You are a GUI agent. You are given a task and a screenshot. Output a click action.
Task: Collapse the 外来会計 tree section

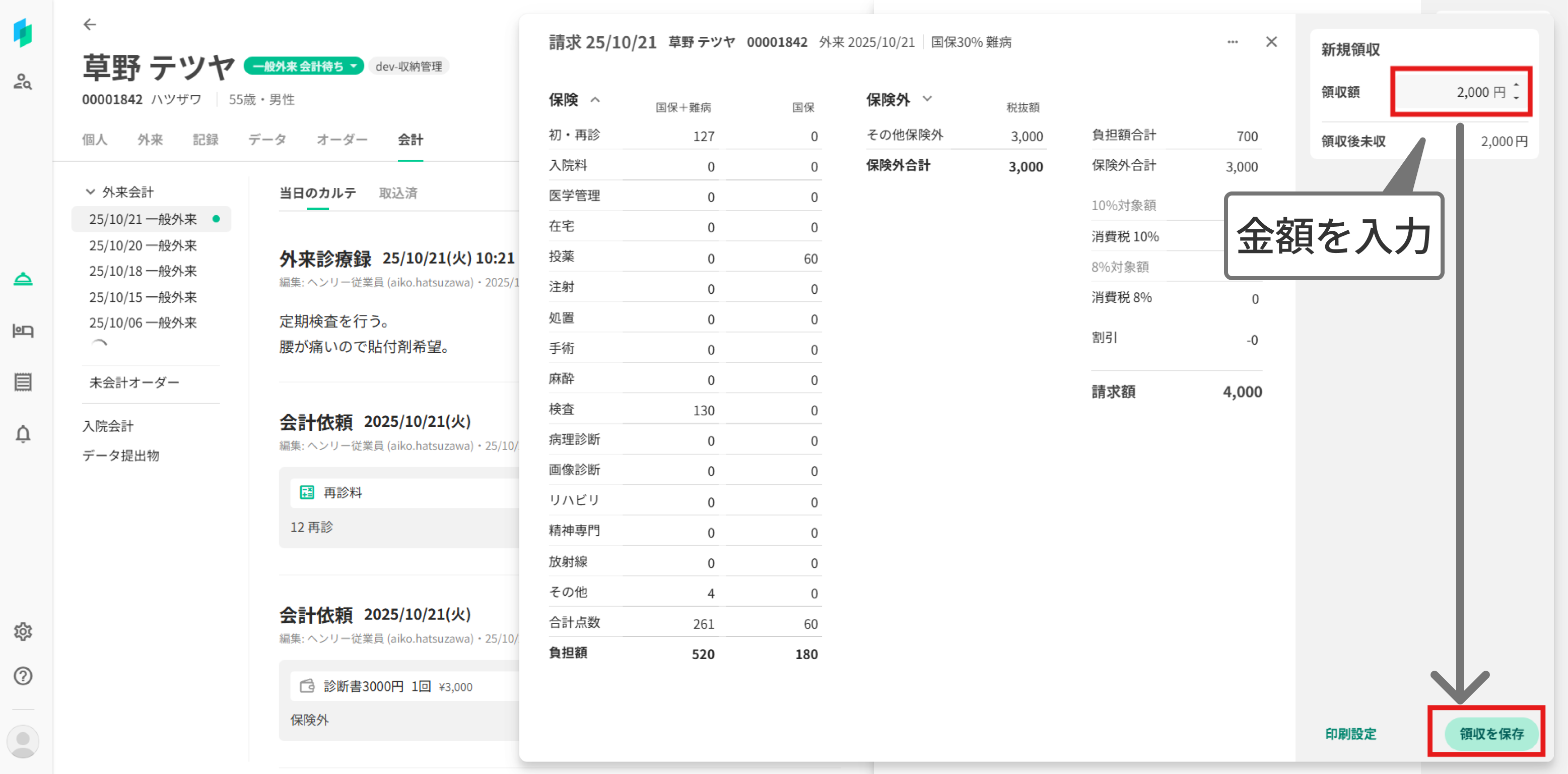(90, 192)
